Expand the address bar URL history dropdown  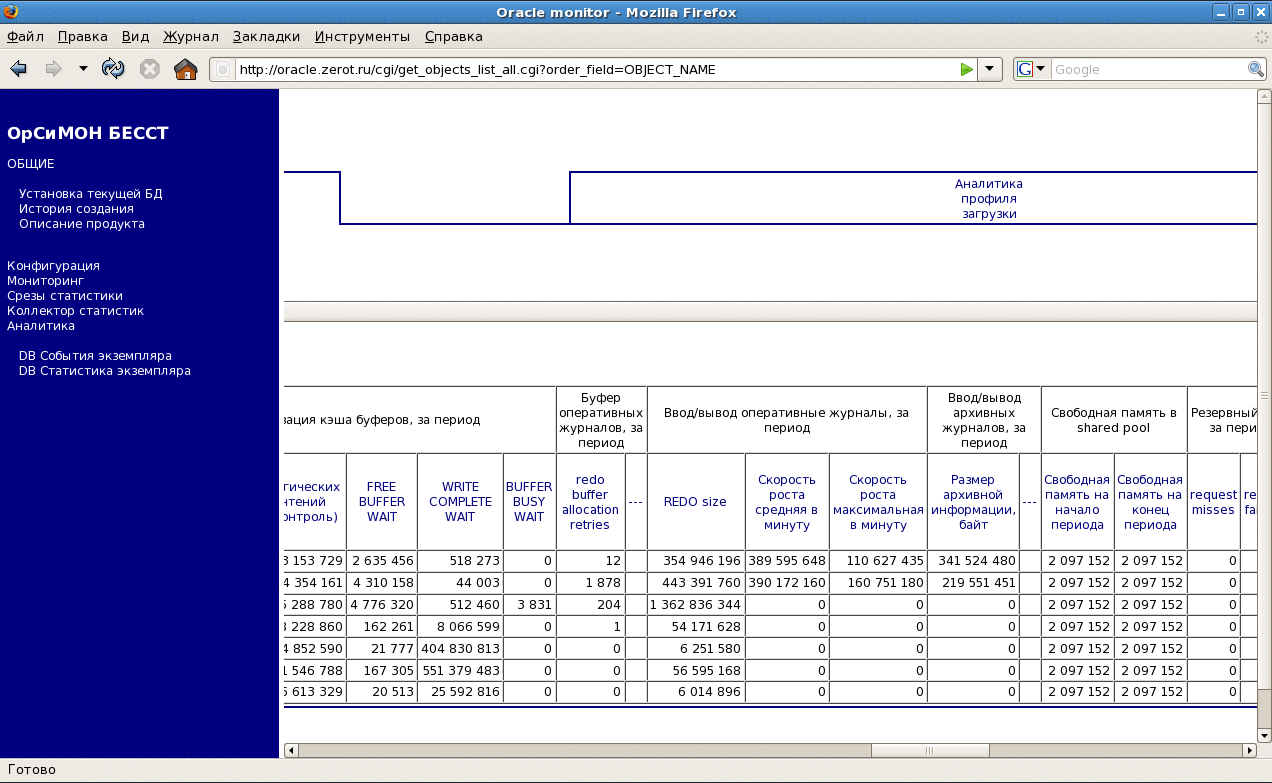pos(989,69)
